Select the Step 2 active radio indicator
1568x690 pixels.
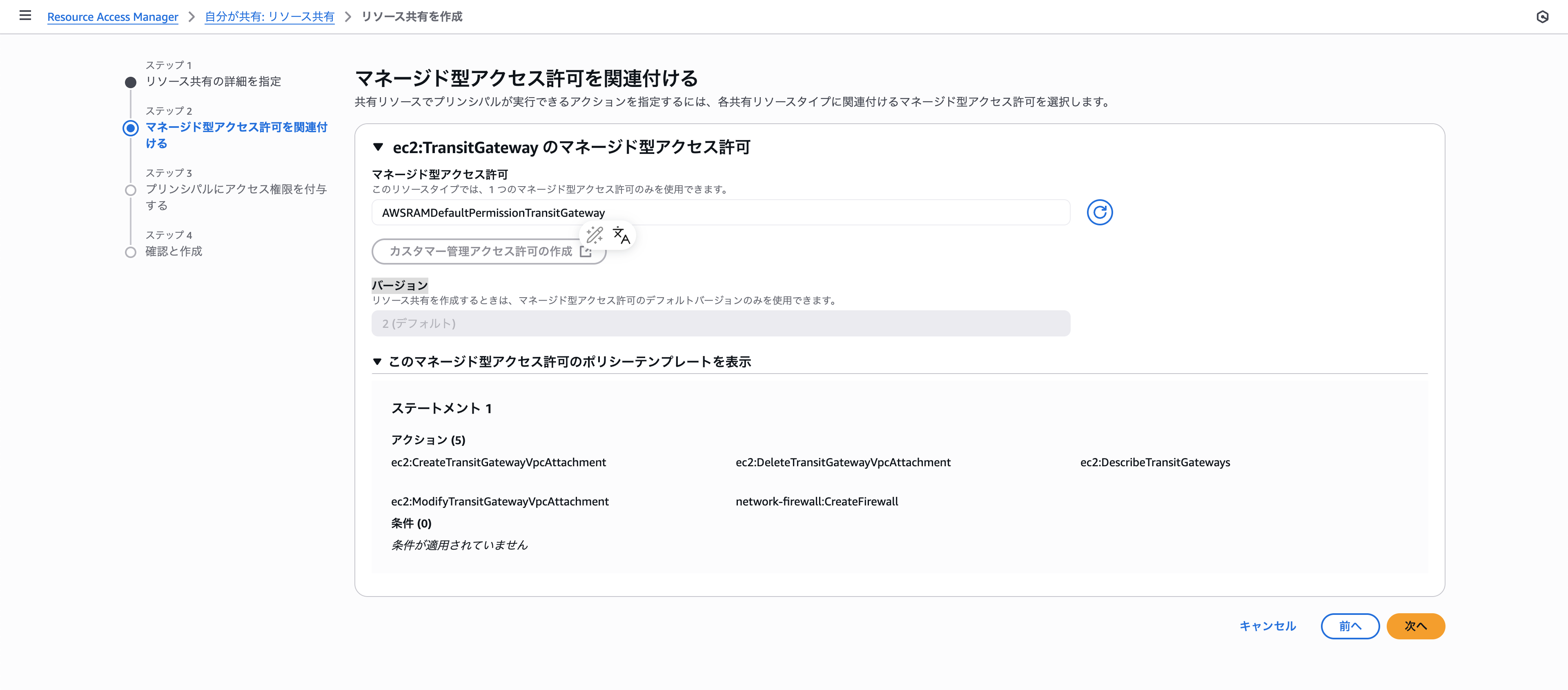(x=130, y=128)
